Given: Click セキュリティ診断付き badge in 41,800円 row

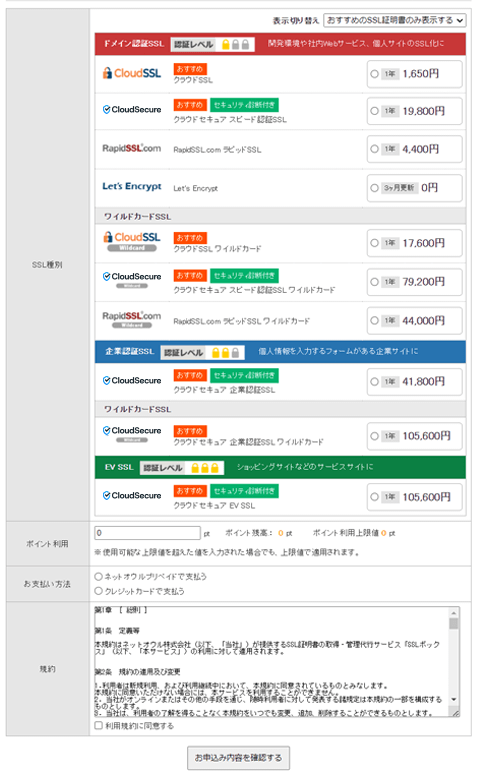Looking at the screenshot, I should click(244, 376).
